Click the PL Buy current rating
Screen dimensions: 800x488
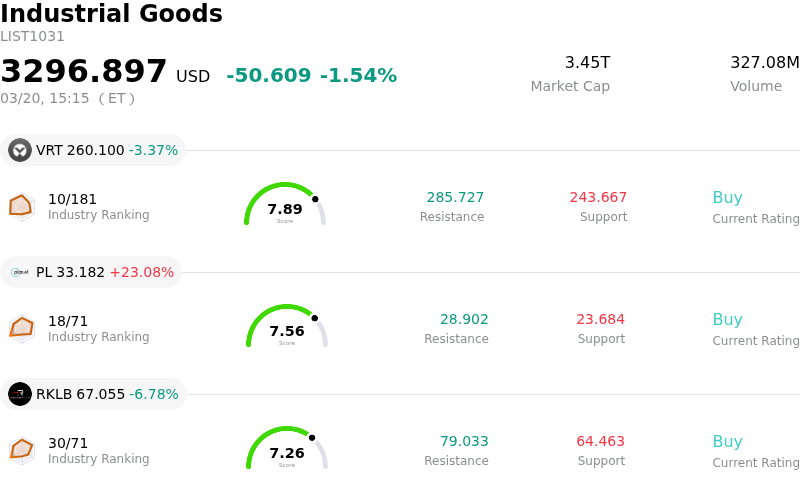(727, 320)
